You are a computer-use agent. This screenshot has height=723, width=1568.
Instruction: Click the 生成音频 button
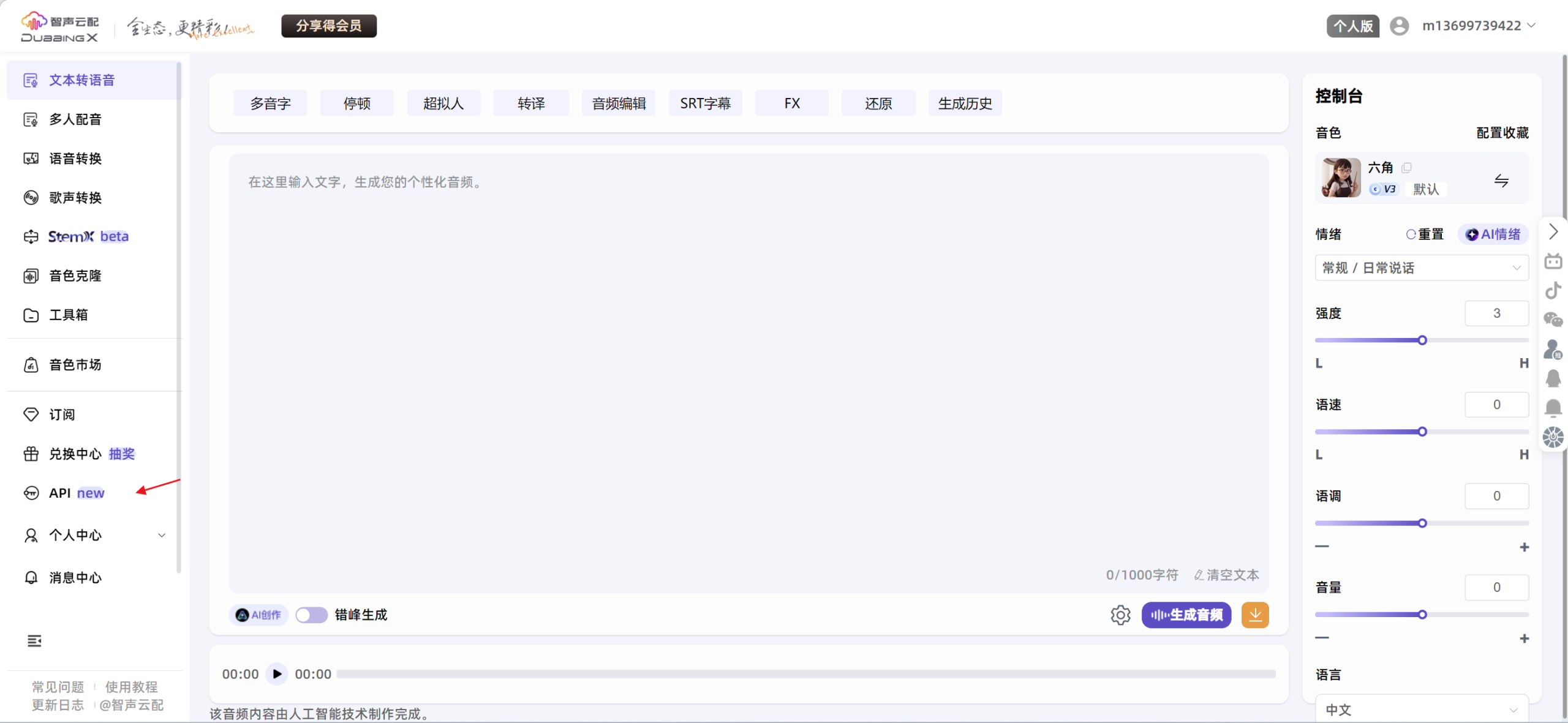click(x=1186, y=615)
